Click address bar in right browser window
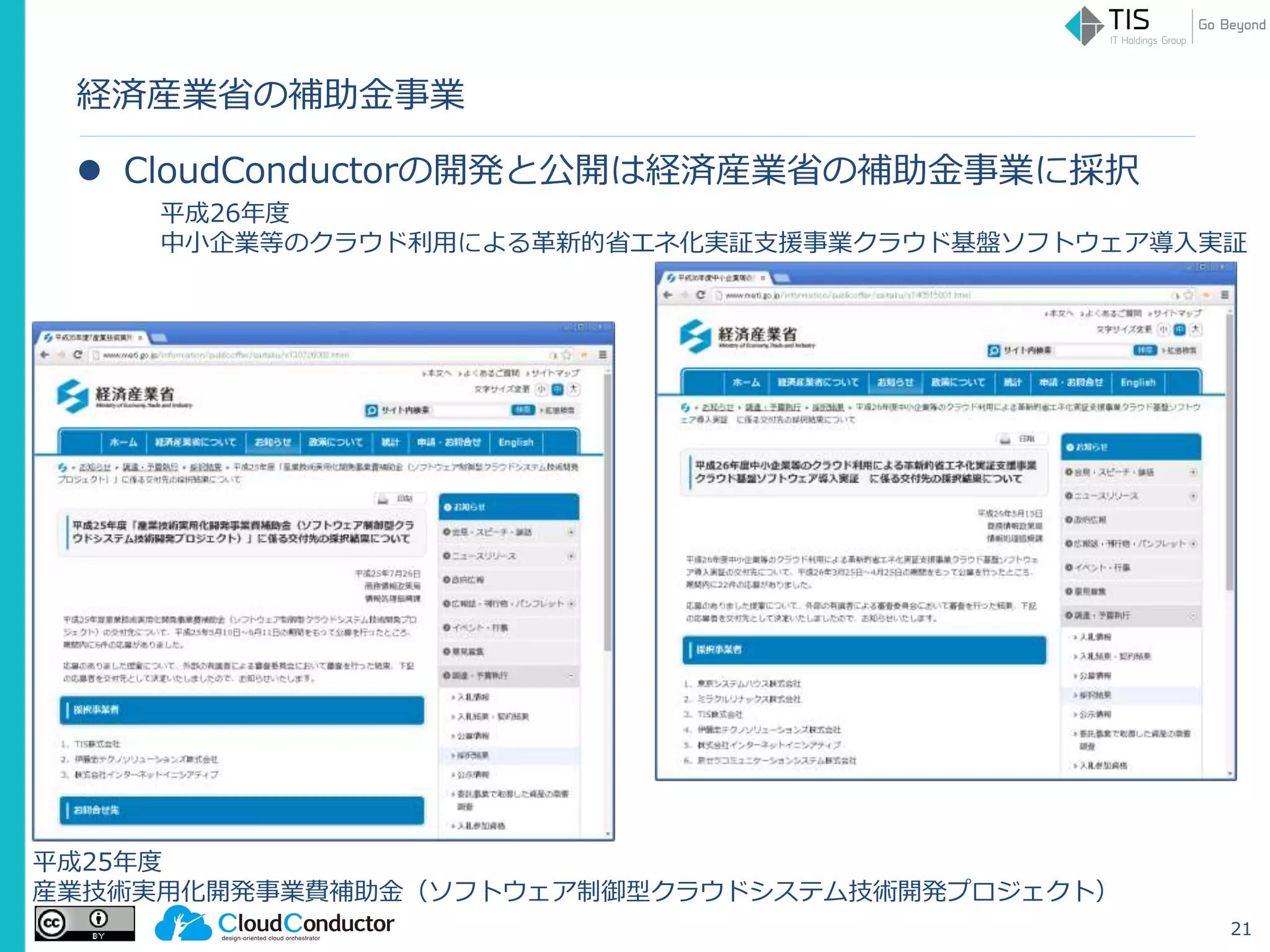Screen dimensions: 1270x952 tap(953, 295)
